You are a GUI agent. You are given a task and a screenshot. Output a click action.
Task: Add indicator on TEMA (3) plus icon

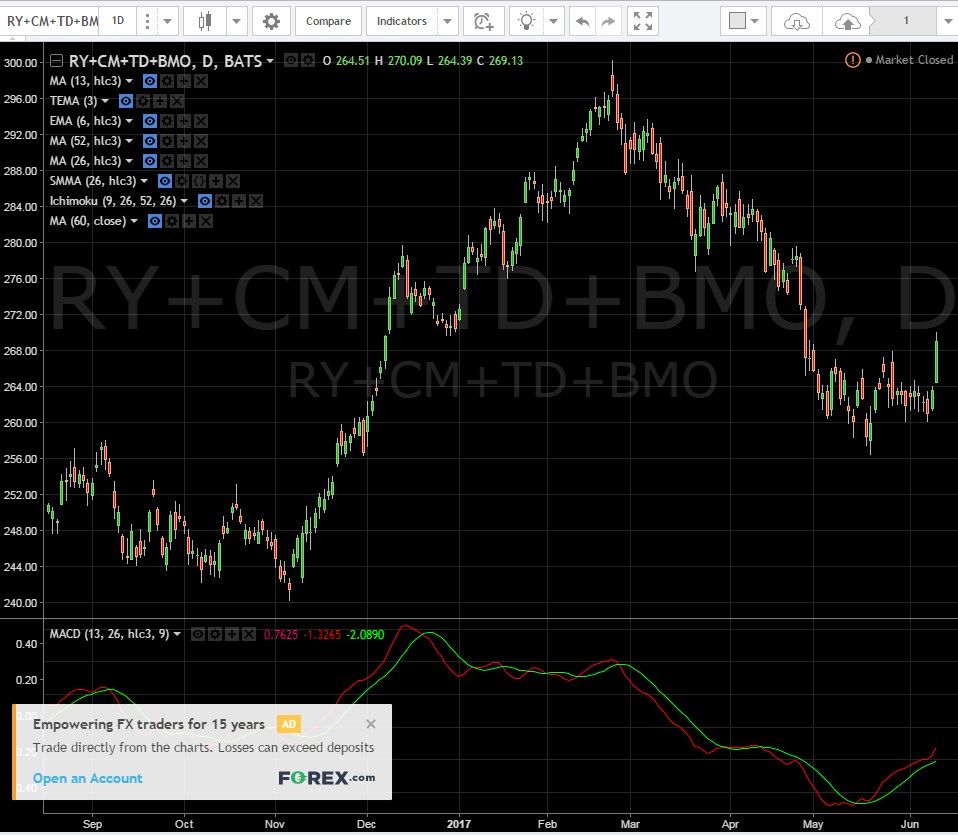tap(160, 101)
